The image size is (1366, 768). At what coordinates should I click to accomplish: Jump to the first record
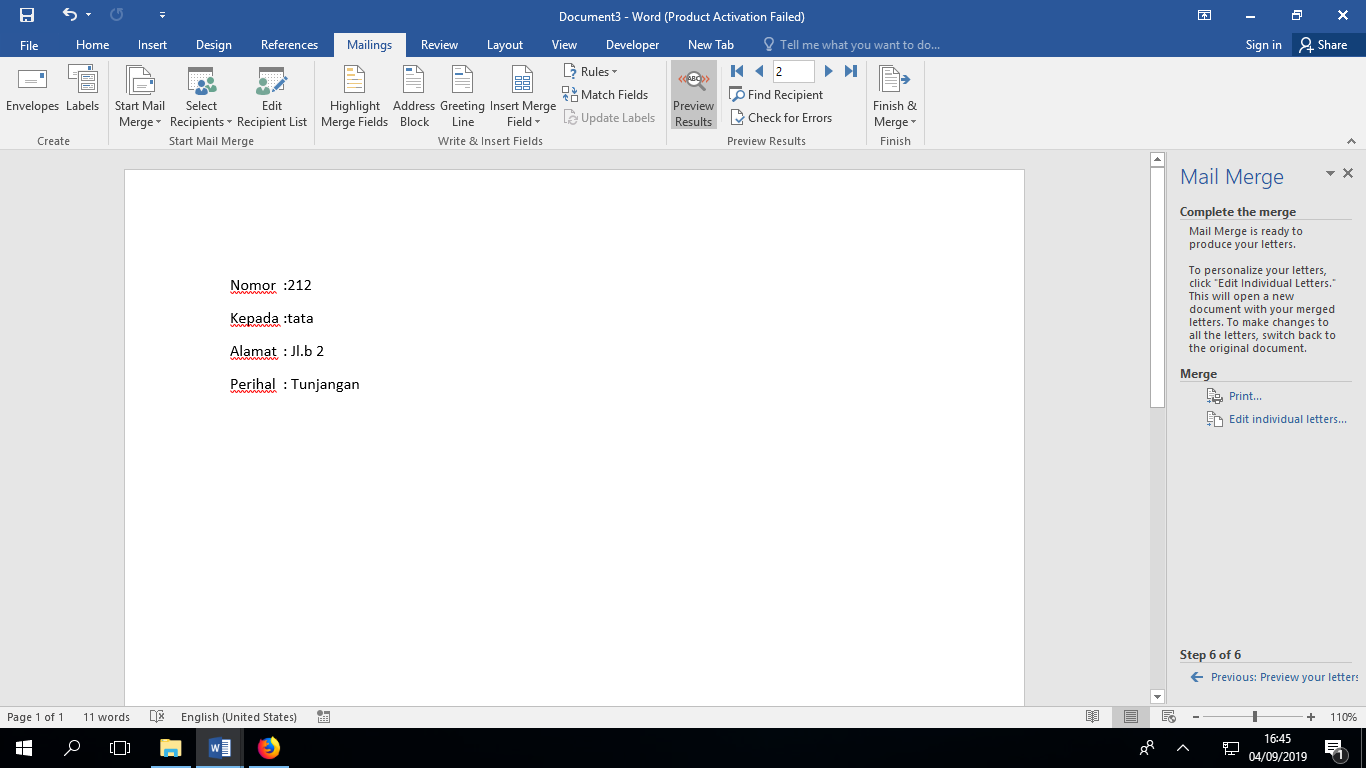pos(737,71)
